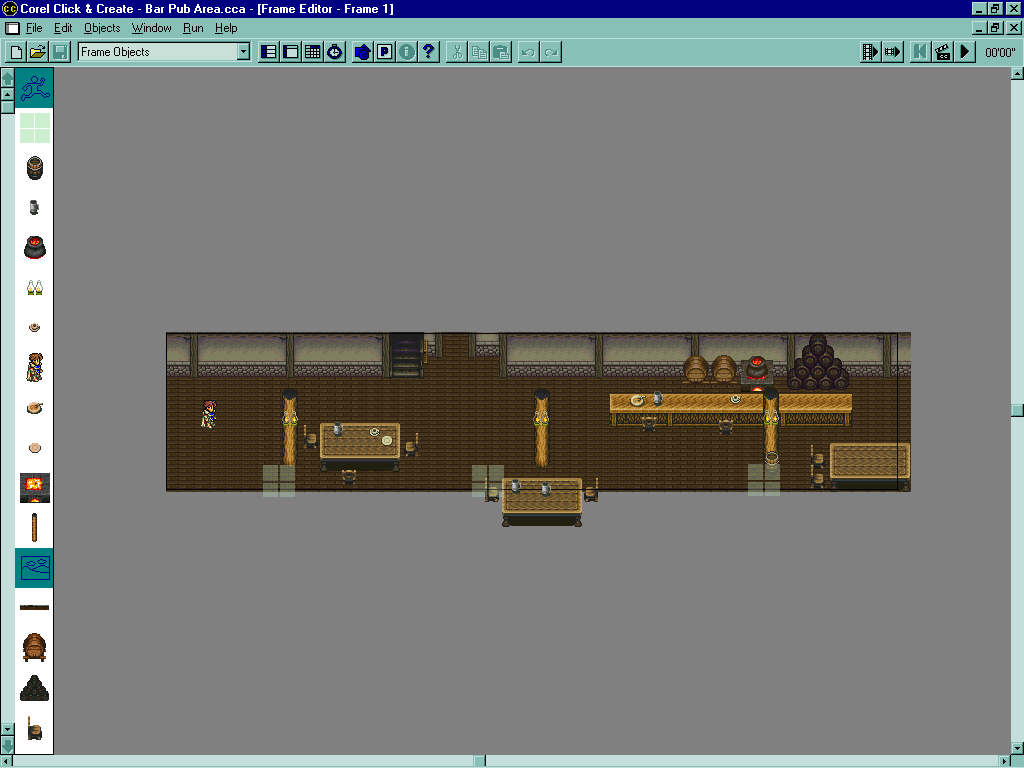This screenshot has height=768, width=1024.
Task: Click the dark staircase in the pub frame
Action: point(406,355)
